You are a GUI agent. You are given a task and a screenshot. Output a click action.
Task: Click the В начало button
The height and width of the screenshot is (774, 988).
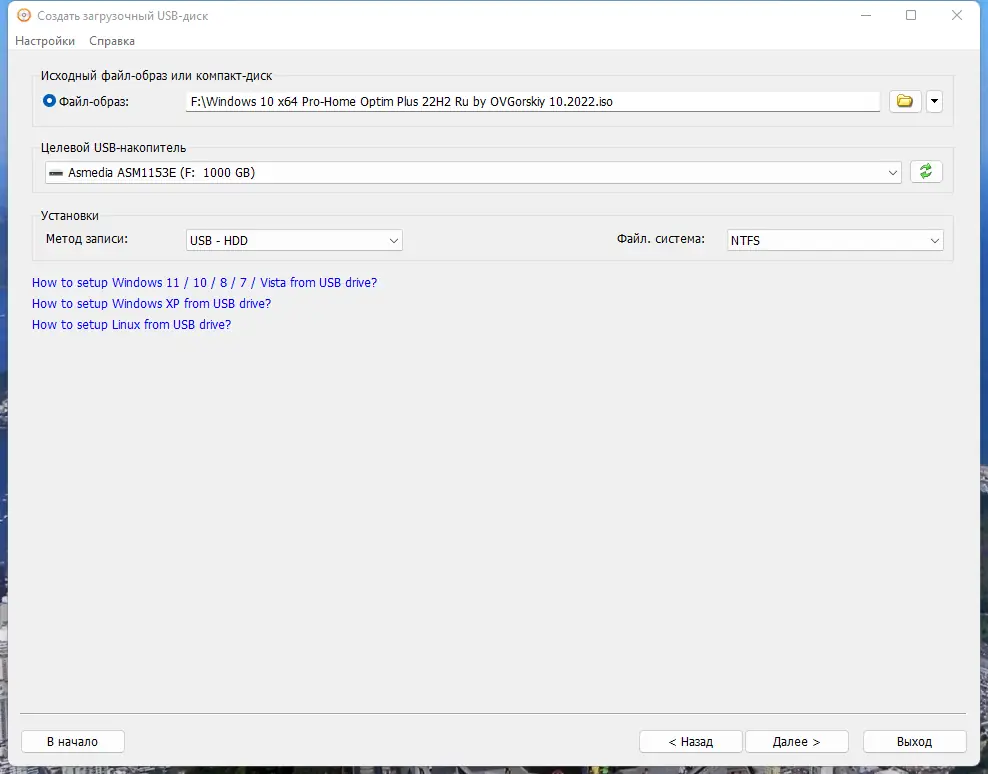click(x=72, y=742)
